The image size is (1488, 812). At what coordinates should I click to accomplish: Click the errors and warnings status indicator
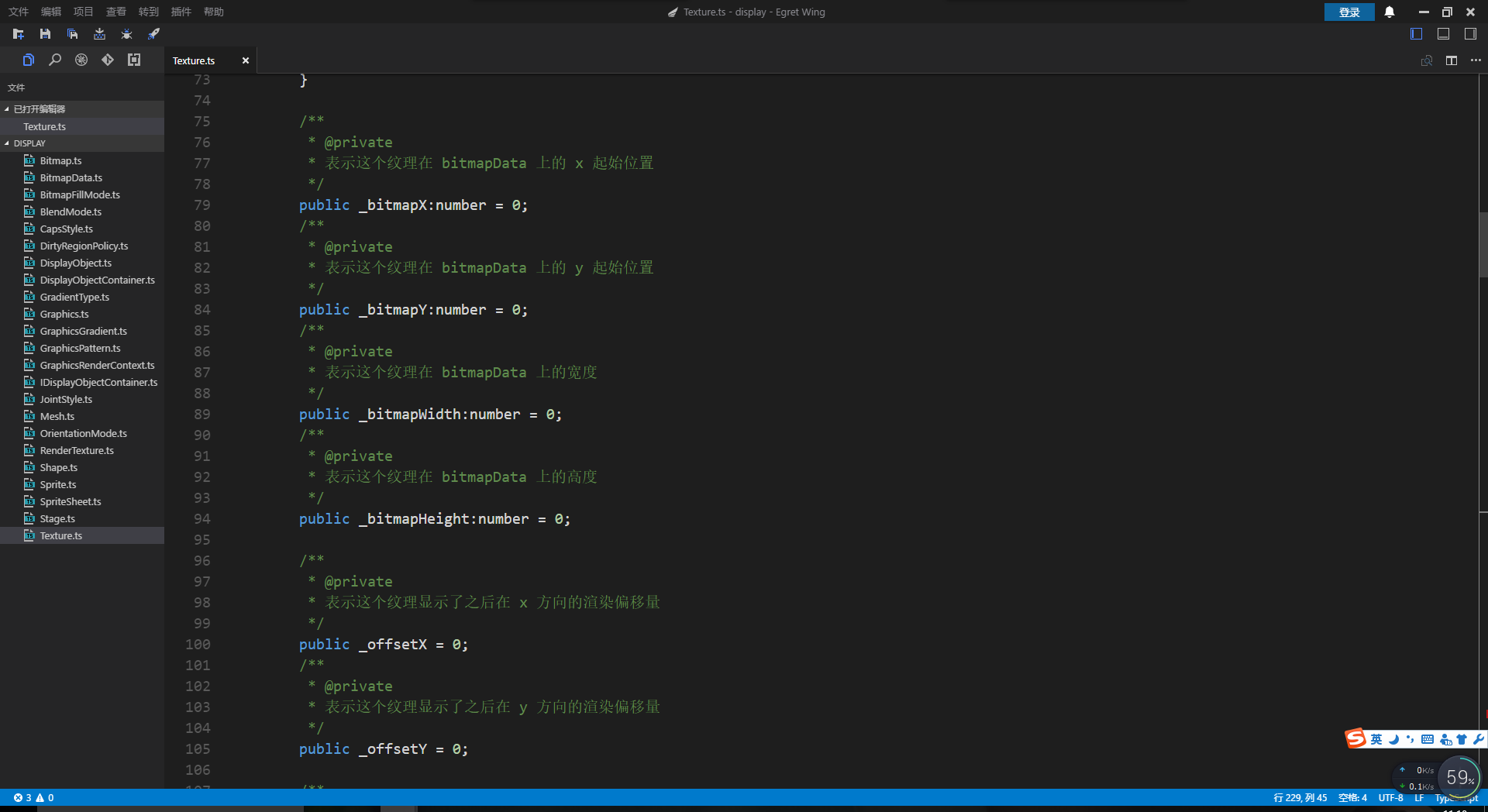[33, 797]
